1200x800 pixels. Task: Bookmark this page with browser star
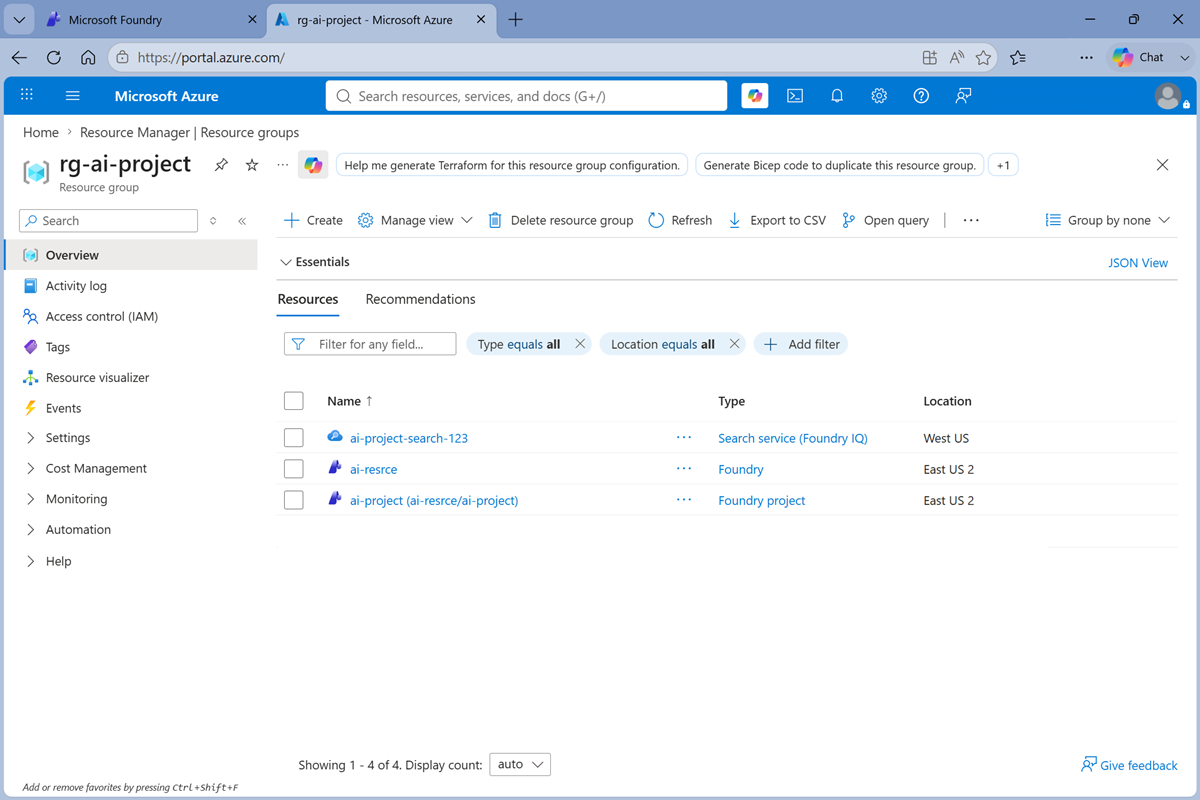(x=984, y=58)
